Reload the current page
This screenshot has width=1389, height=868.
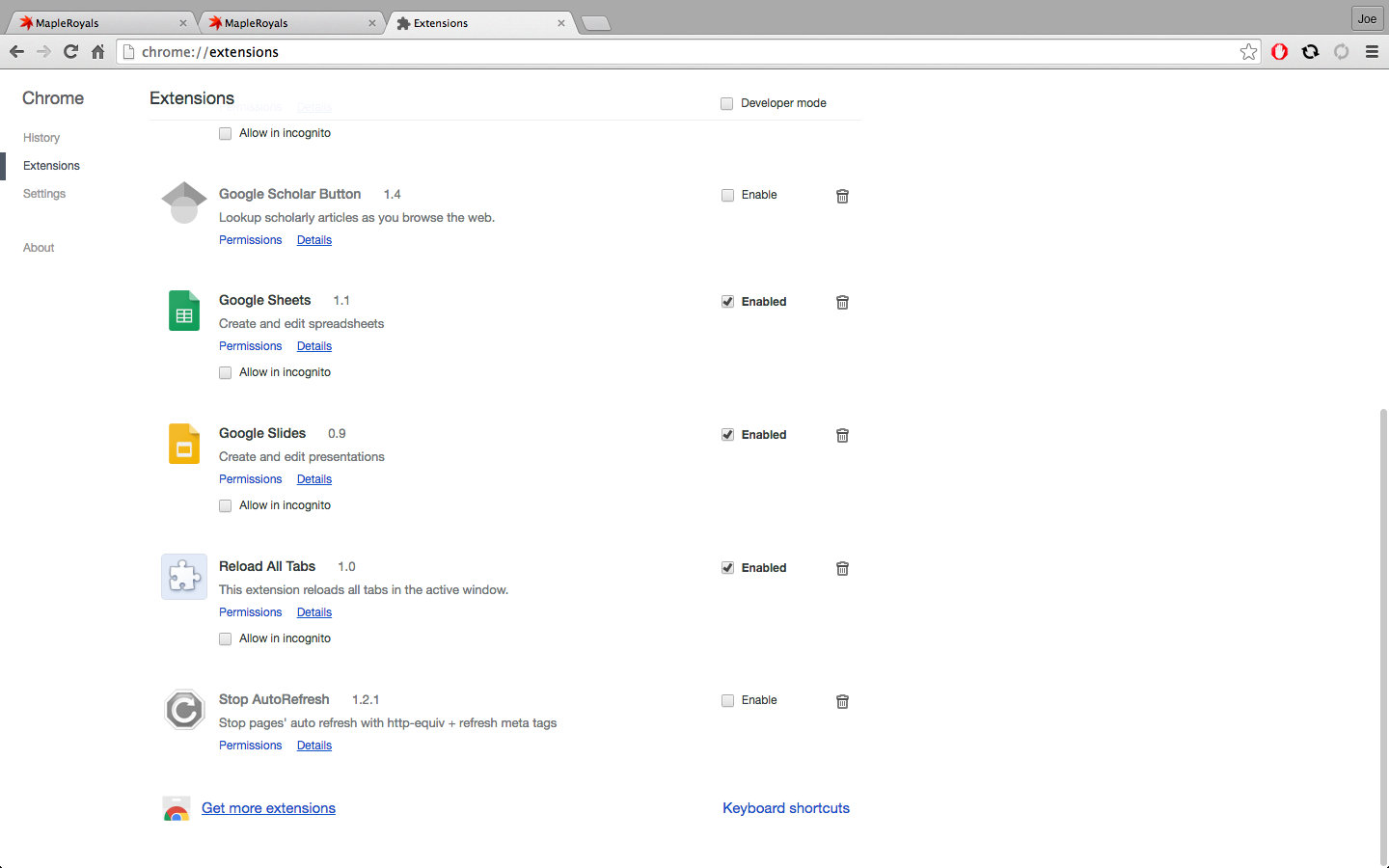[x=70, y=52]
